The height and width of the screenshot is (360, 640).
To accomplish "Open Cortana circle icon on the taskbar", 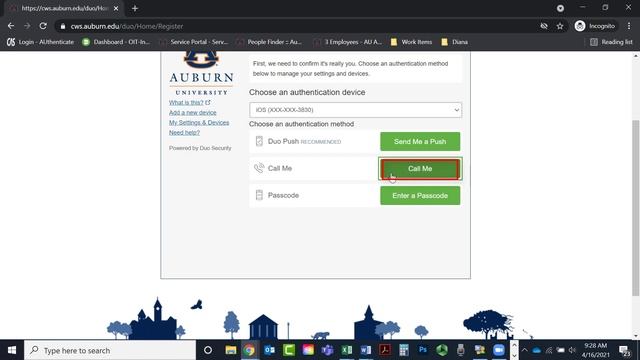I will (208, 350).
